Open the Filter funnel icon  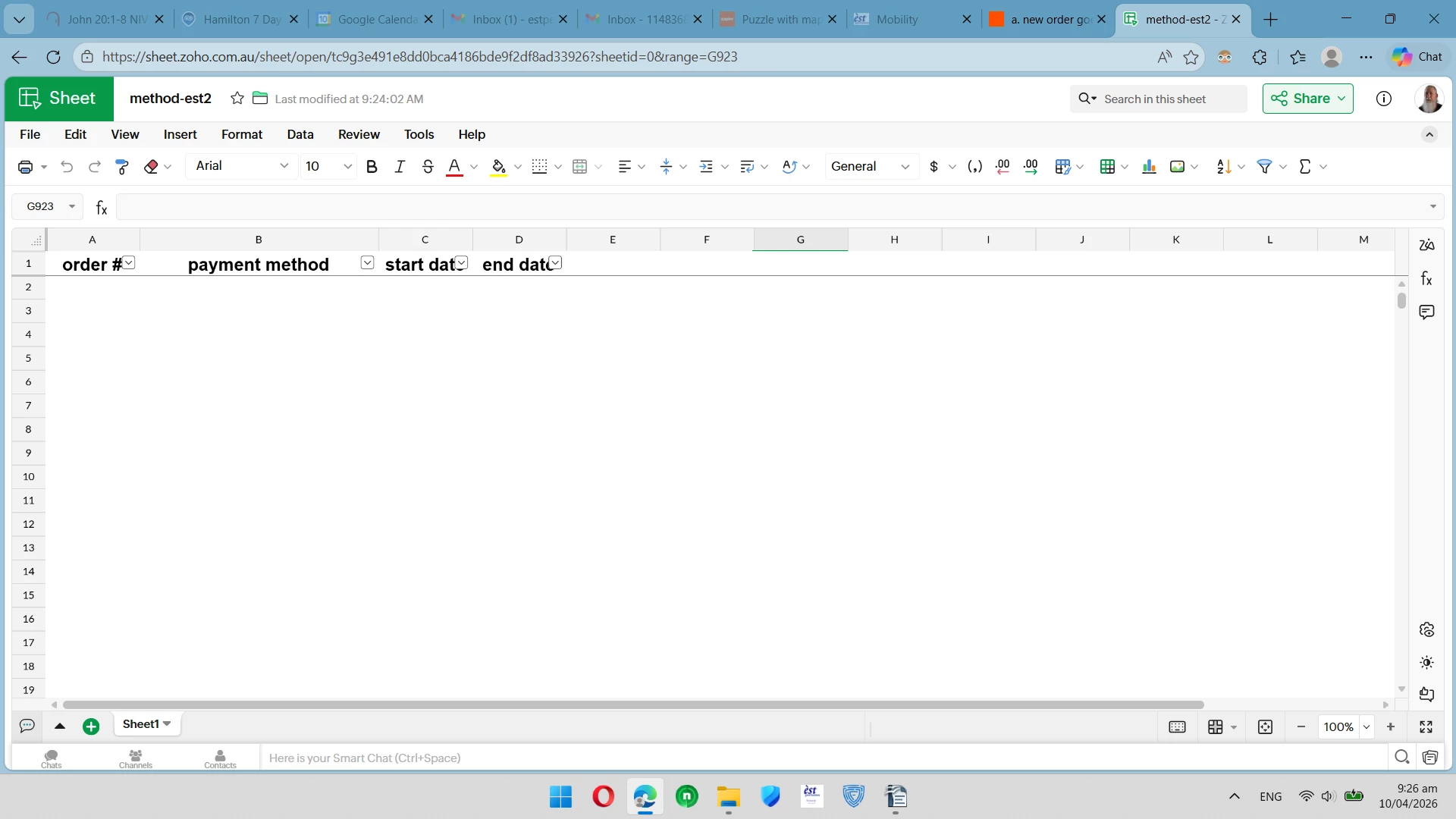click(1264, 167)
